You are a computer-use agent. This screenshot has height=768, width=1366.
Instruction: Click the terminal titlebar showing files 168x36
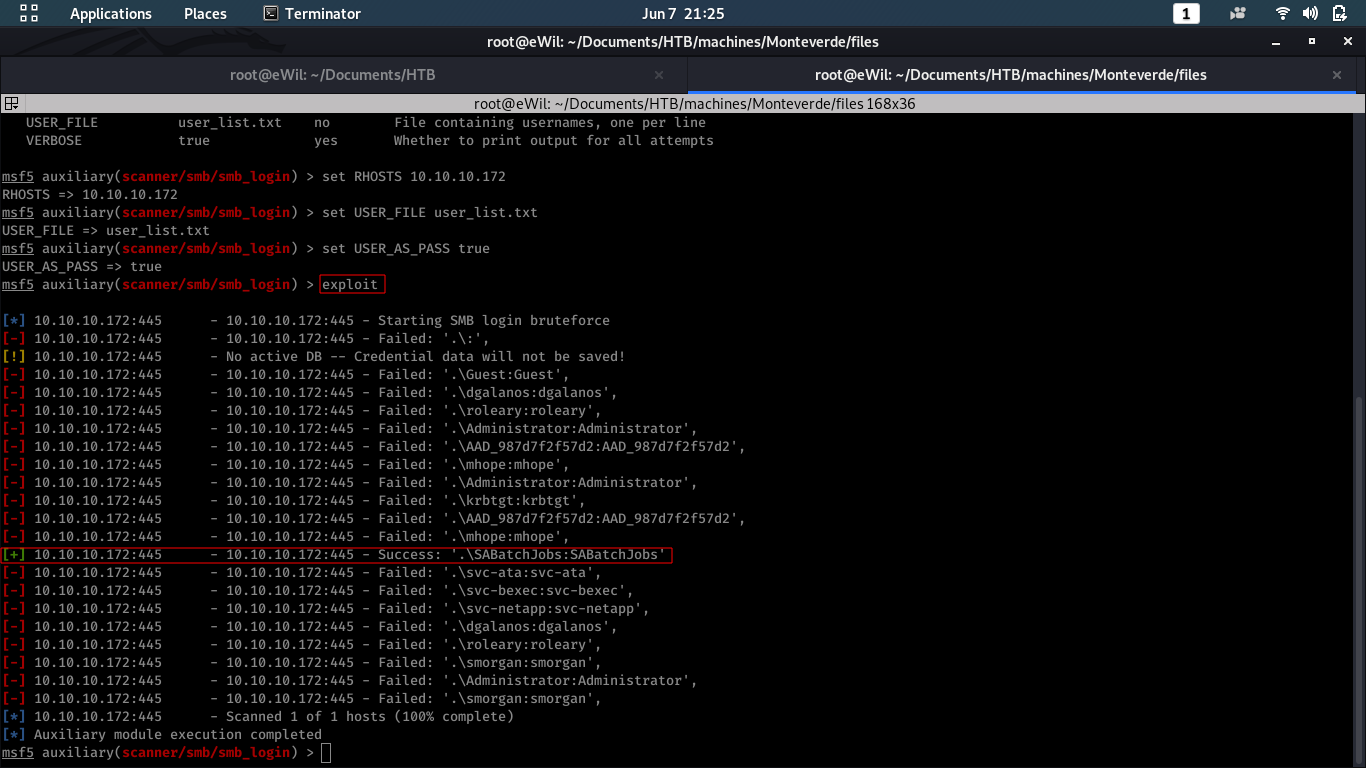[x=694, y=104]
